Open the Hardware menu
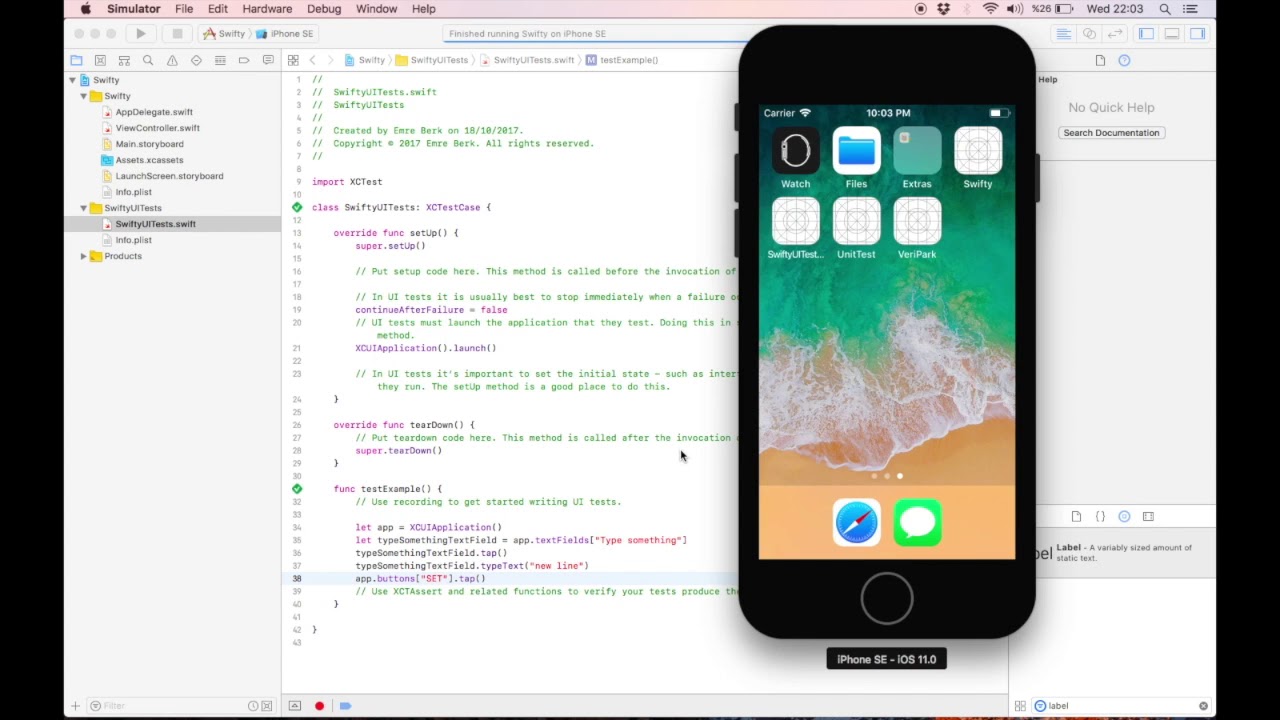 (267, 9)
